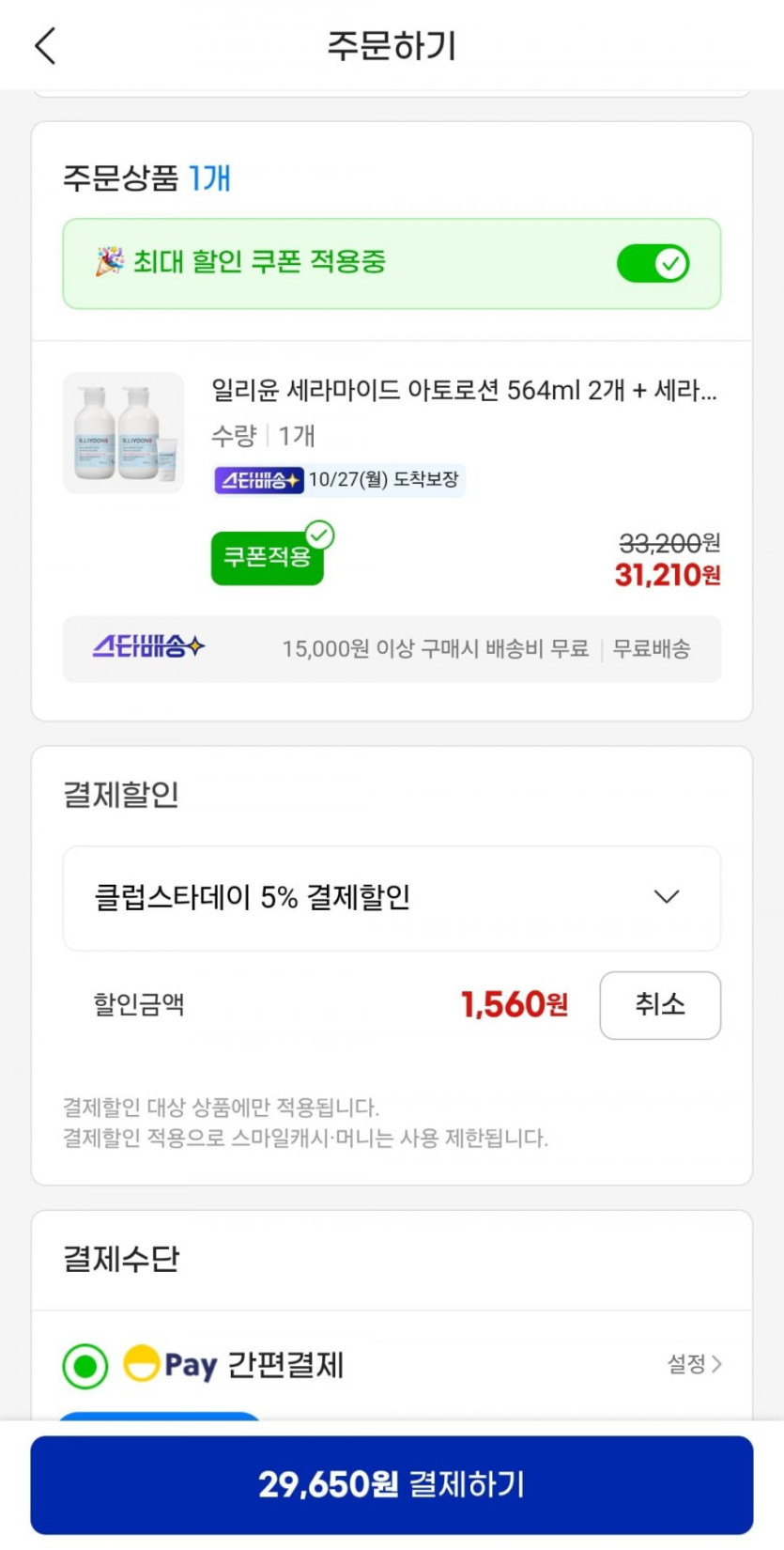Click the dropdown chevron in 결제할인
784x1550 pixels.
click(x=667, y=897)
